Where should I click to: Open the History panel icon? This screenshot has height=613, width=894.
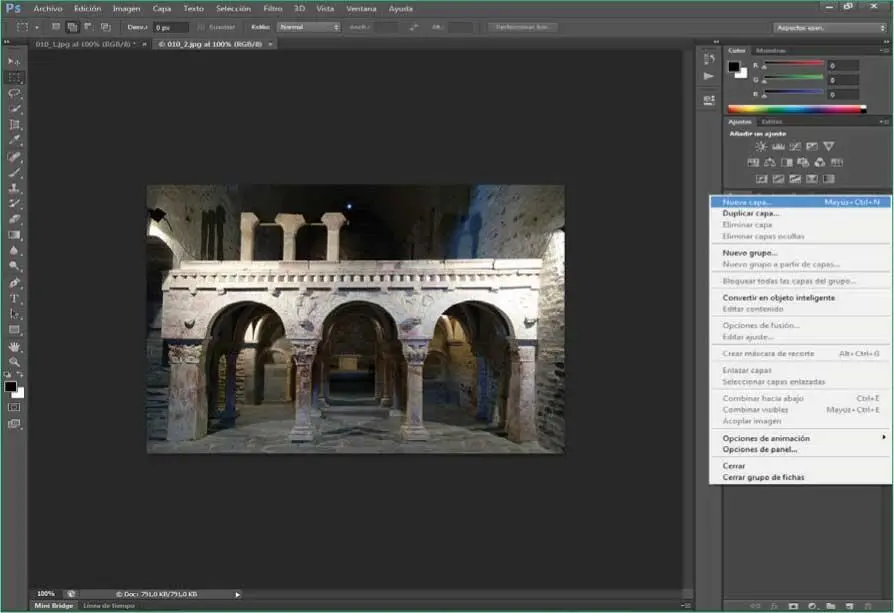click(709, 61)
